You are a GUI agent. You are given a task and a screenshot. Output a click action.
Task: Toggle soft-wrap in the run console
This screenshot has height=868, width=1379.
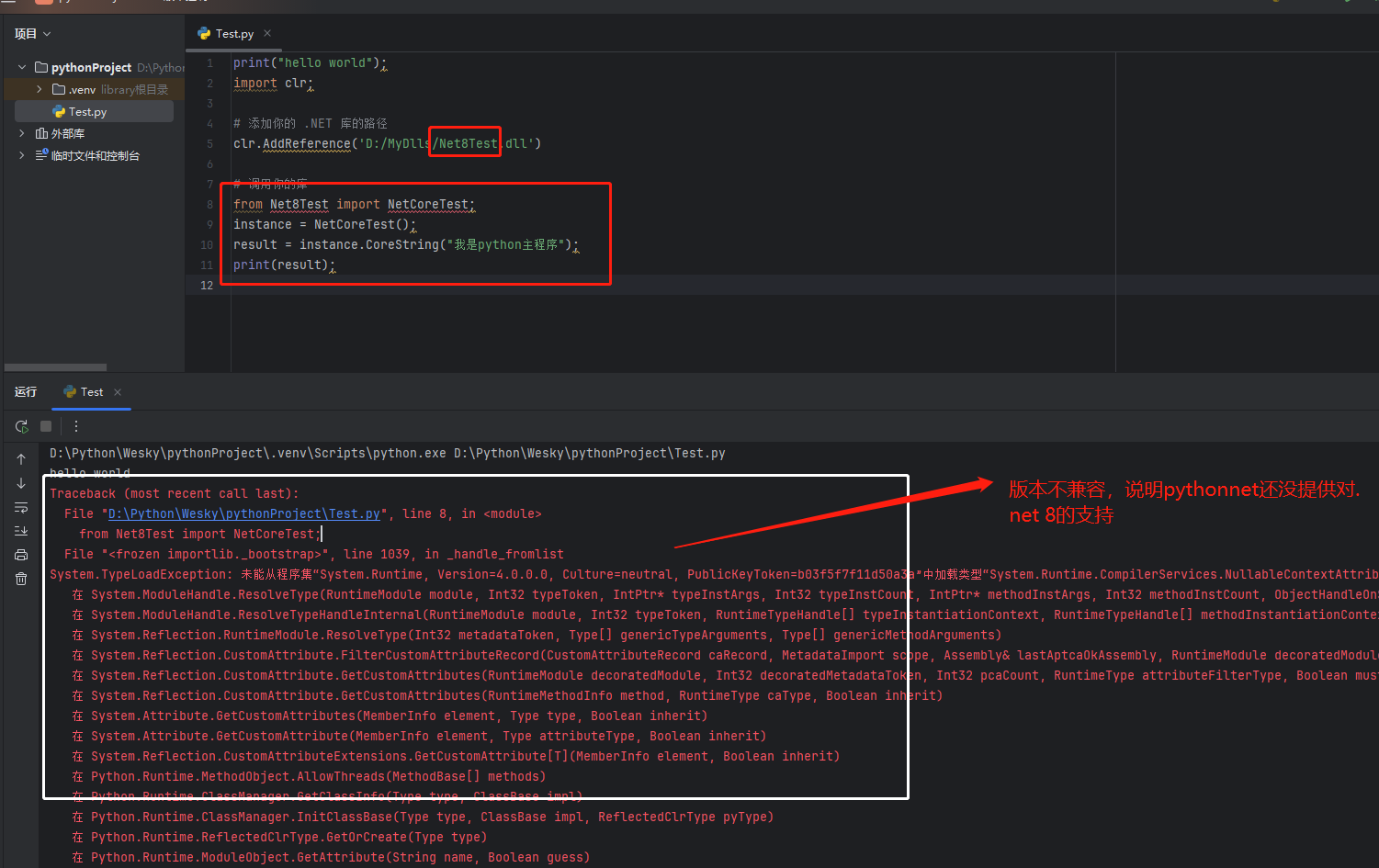coord(21,507)
